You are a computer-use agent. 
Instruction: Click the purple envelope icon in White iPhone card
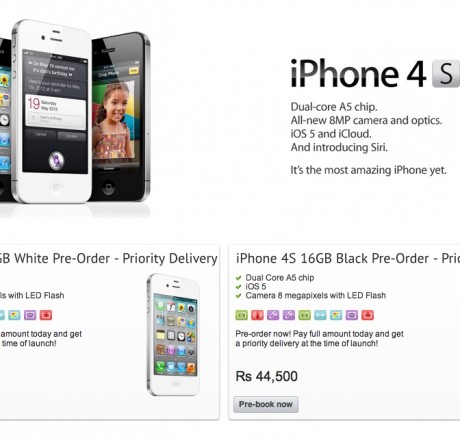point(30,315)
